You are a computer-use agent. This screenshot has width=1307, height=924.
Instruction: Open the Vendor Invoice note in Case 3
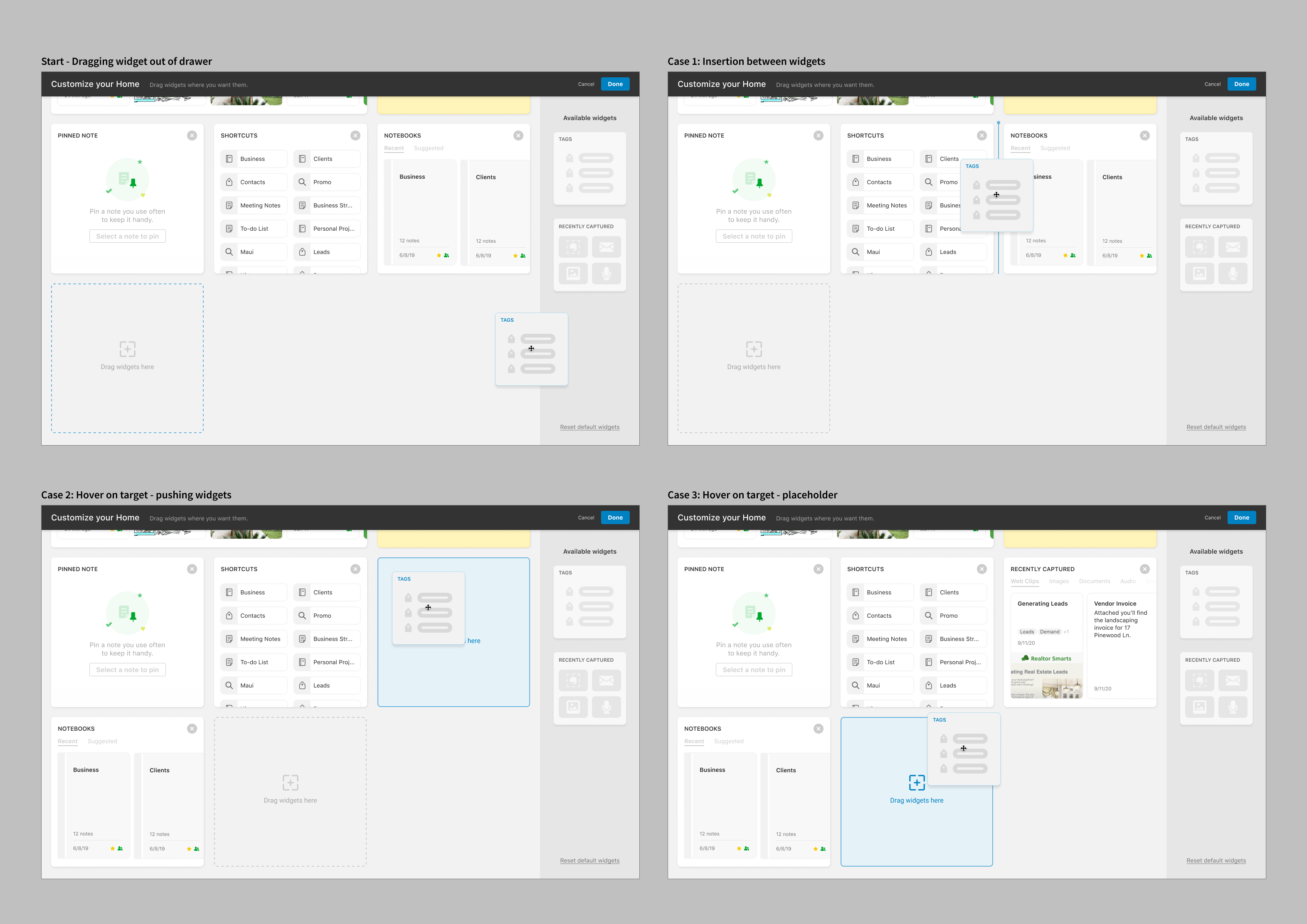1122,646
